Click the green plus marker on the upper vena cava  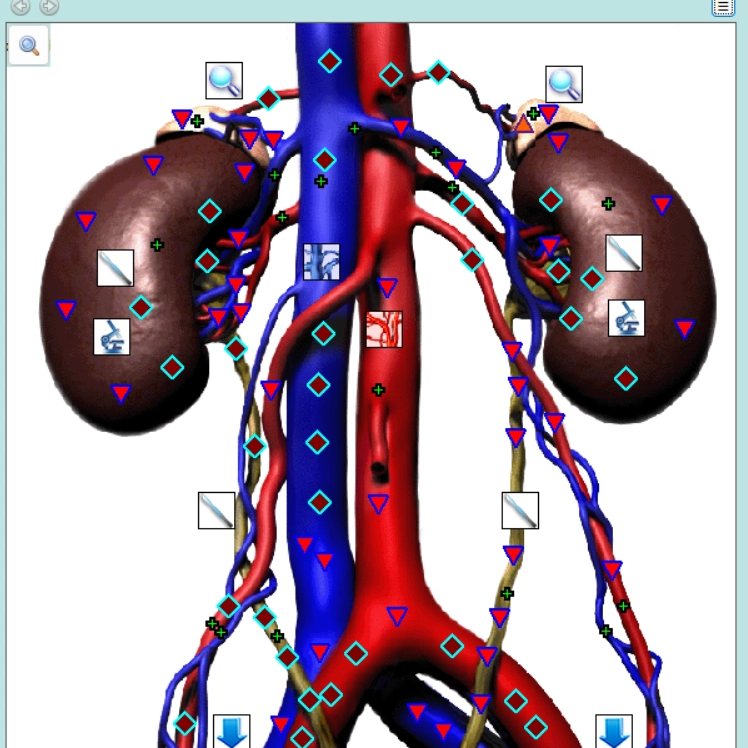(x=321, y=181)
